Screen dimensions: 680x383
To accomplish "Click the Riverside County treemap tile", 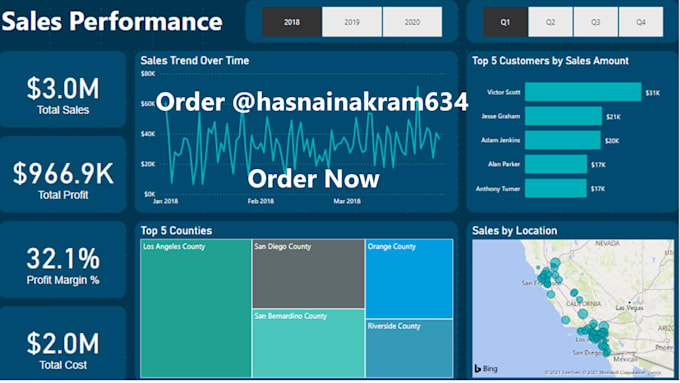I will 409,348.
